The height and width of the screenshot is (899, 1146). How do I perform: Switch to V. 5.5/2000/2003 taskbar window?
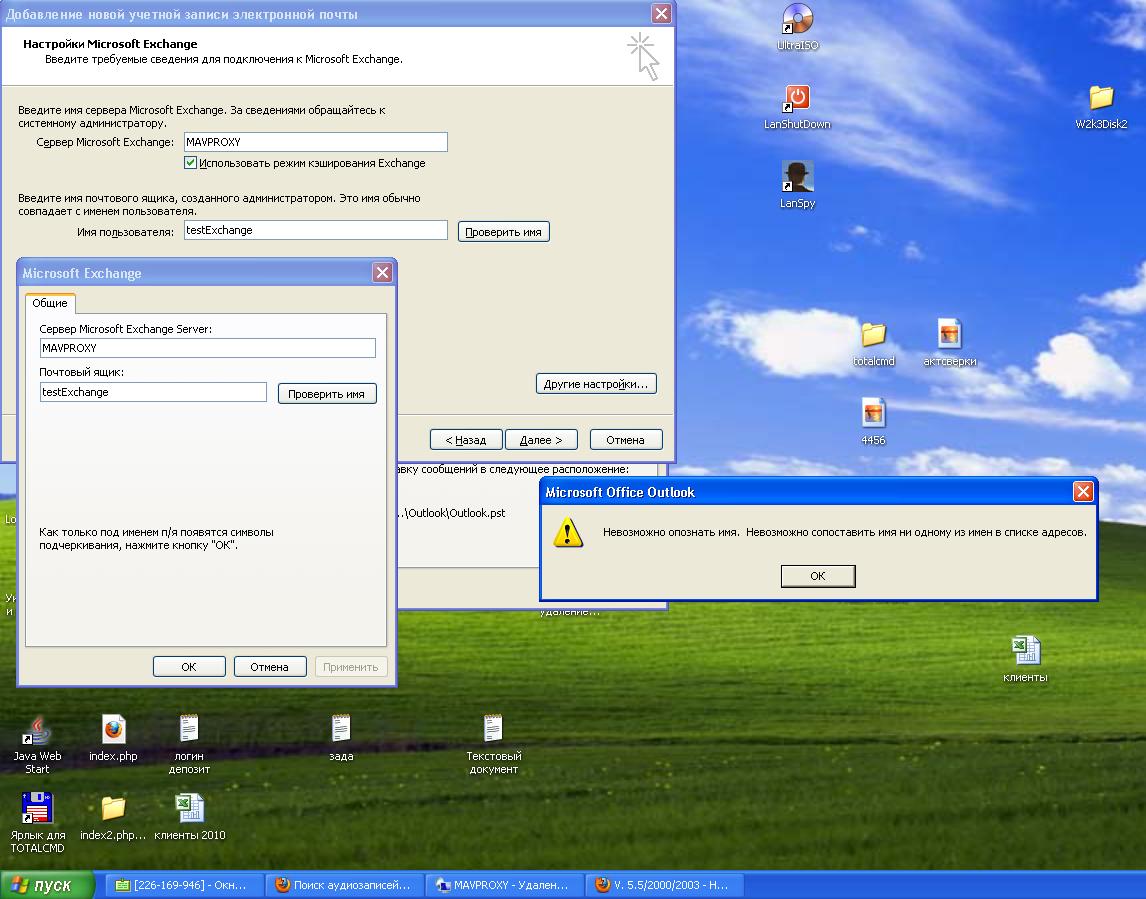point(663,885)
